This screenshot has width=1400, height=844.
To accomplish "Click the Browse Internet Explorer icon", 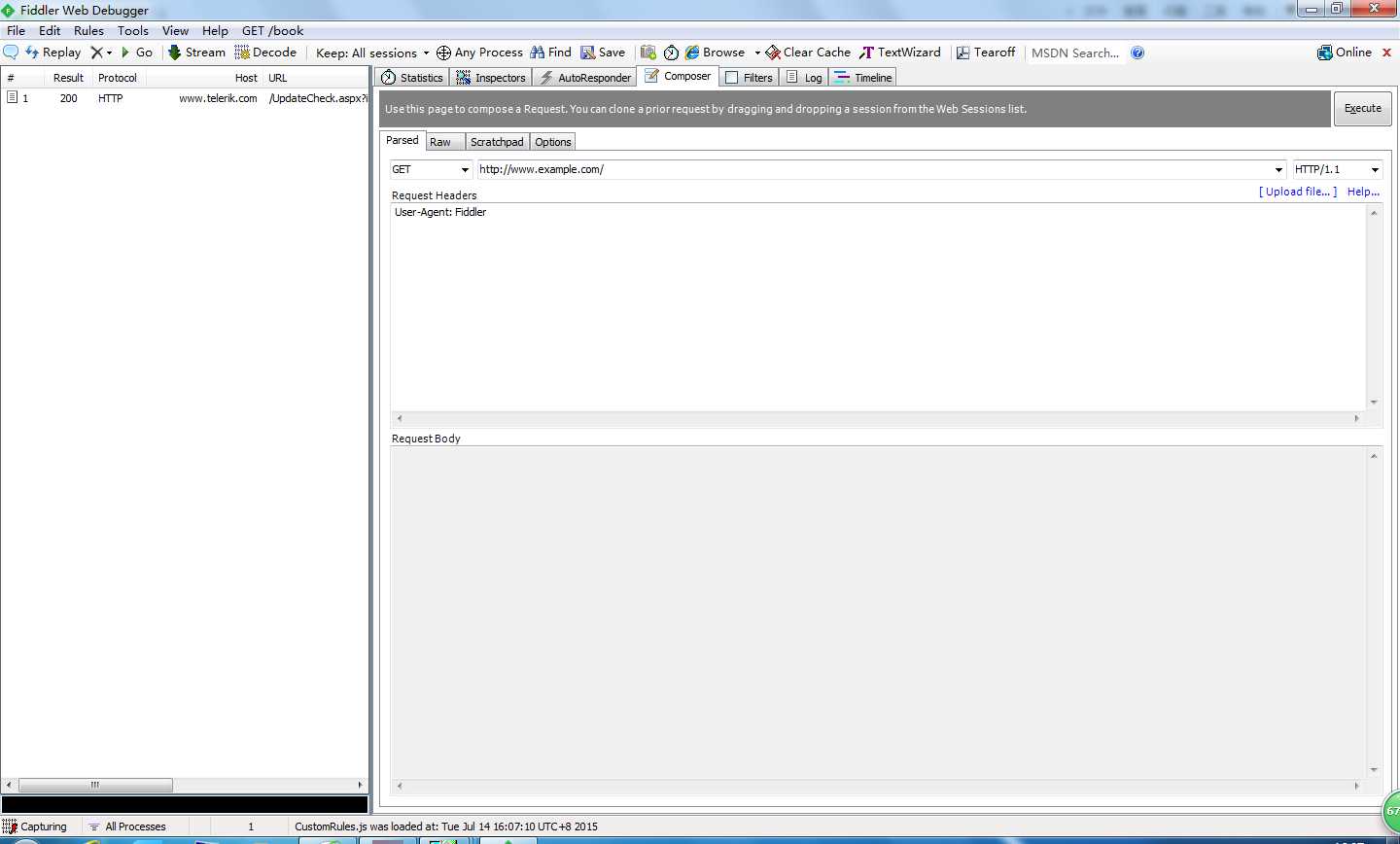I will tap(692, 53).
